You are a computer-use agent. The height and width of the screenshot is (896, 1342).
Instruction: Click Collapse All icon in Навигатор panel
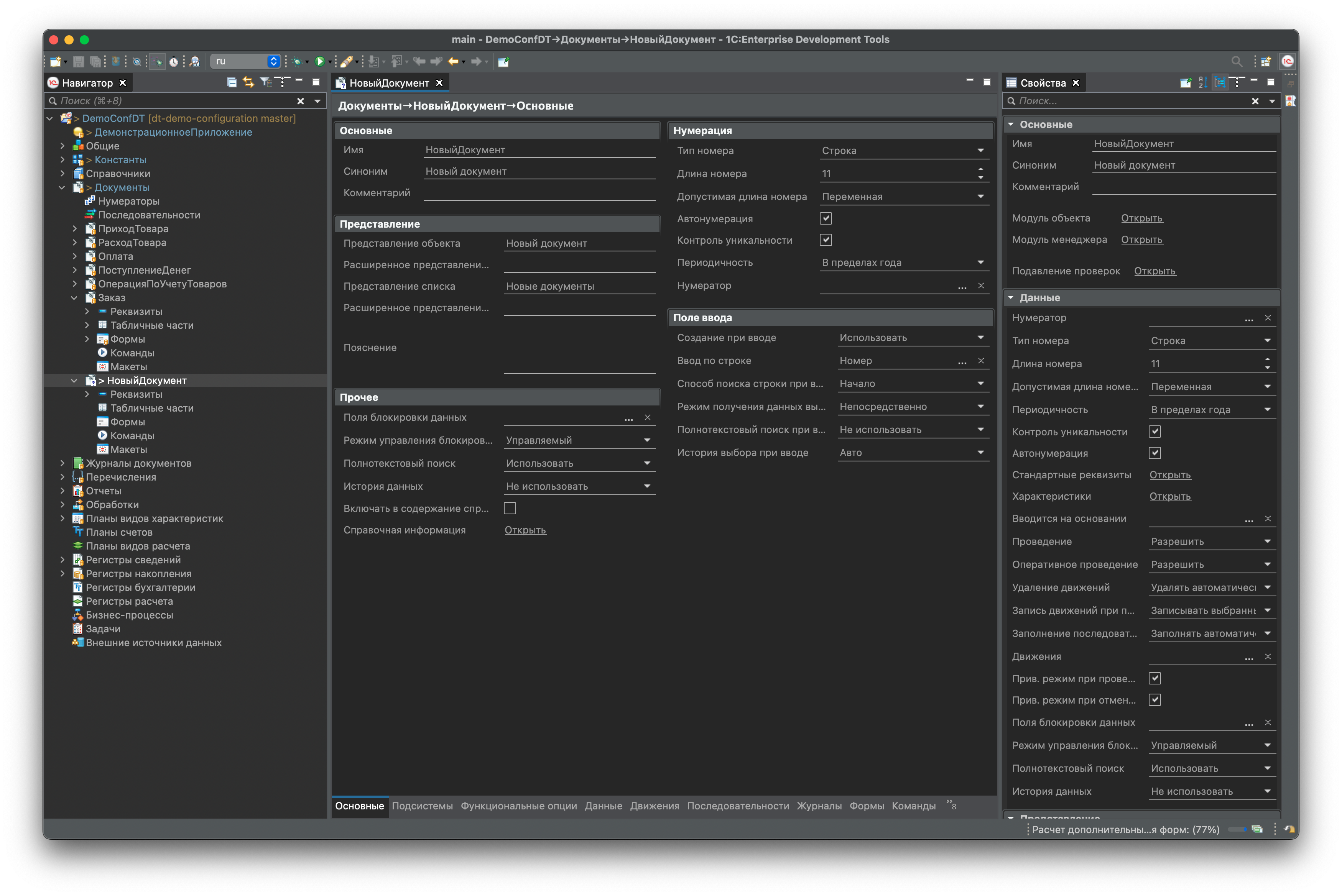click(x=232, y=82)
